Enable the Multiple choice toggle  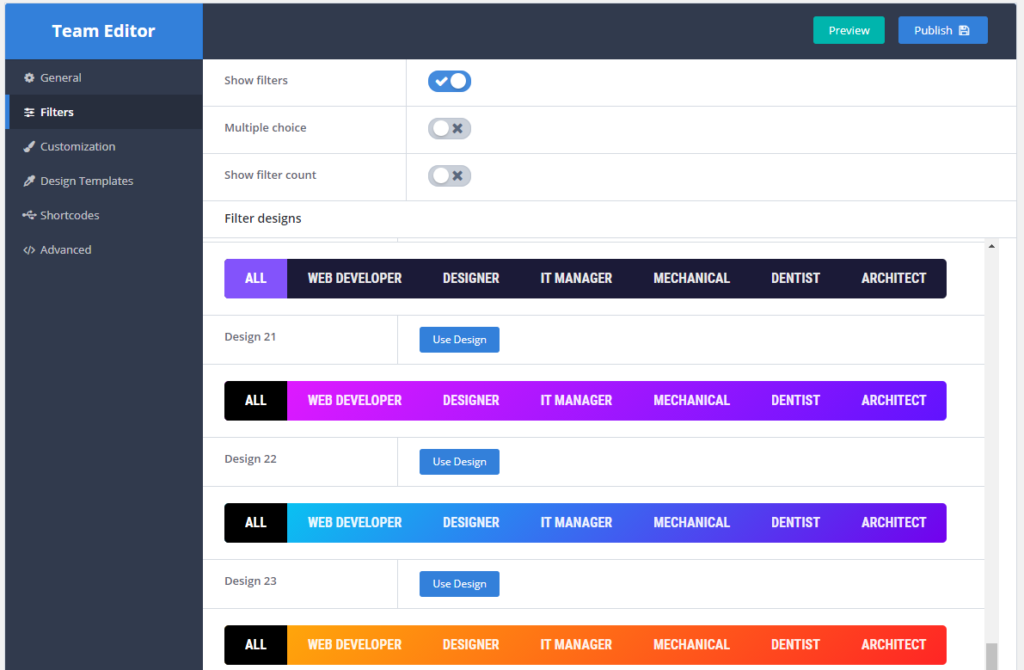coord(449,128)
